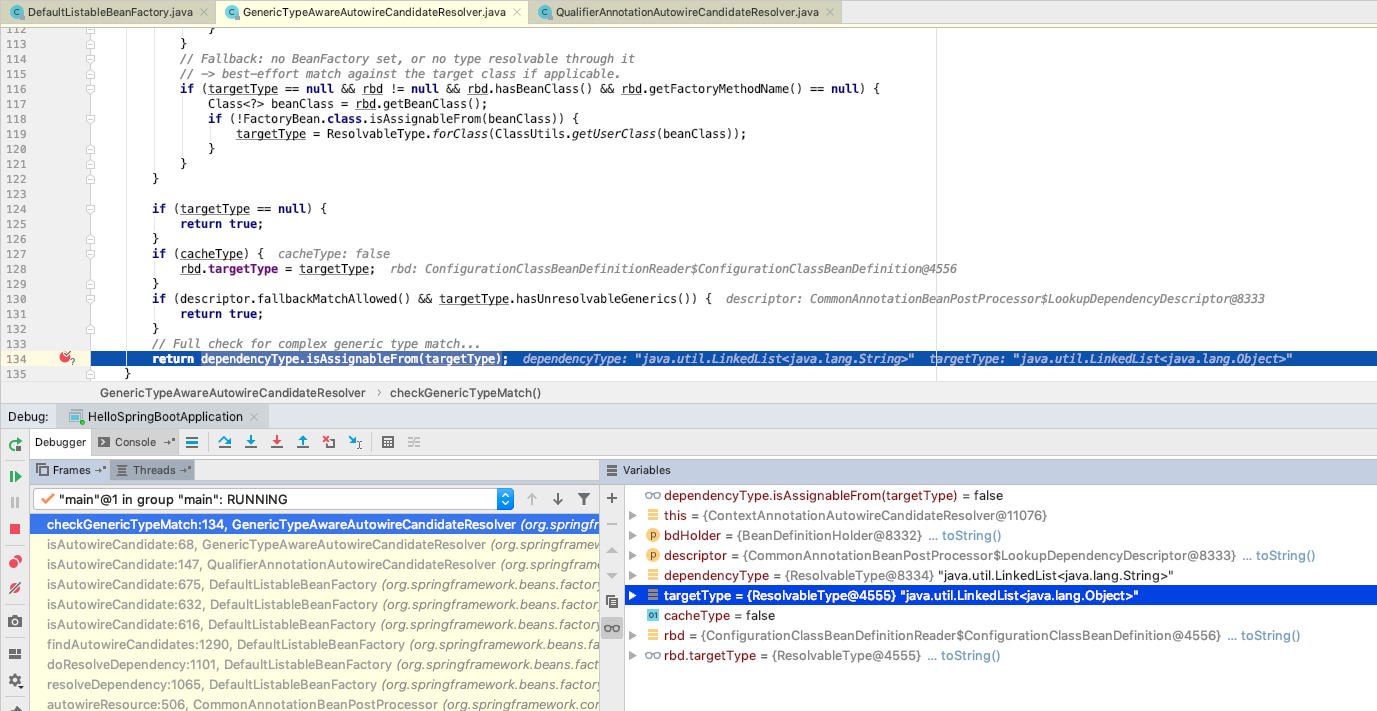Viewport: 1377px width, 711px height.
Task: Click the Step Into icon
Action: (x=251, y=441)
